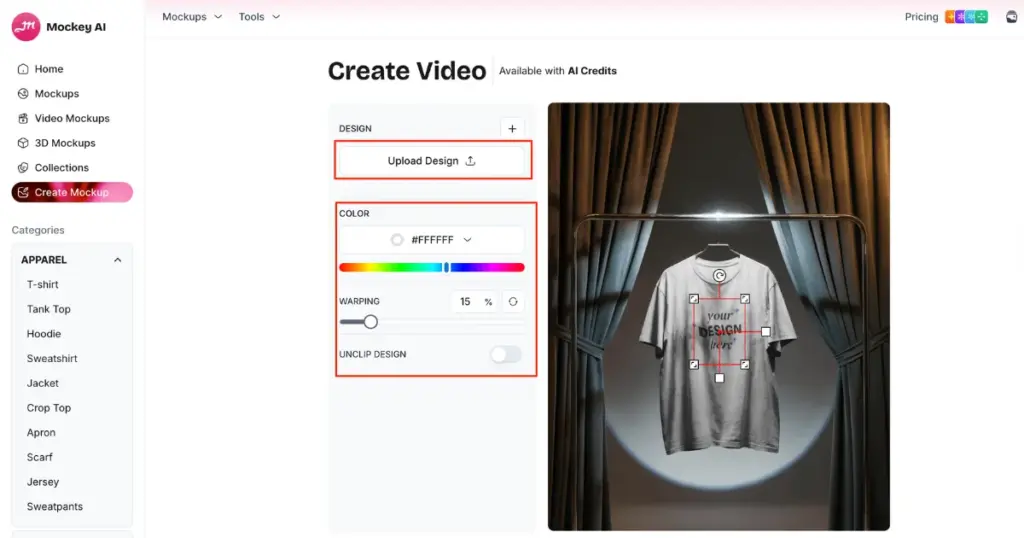Click the profile icon at top right
1024x538 pixels.
click(x=1012, y=17)
